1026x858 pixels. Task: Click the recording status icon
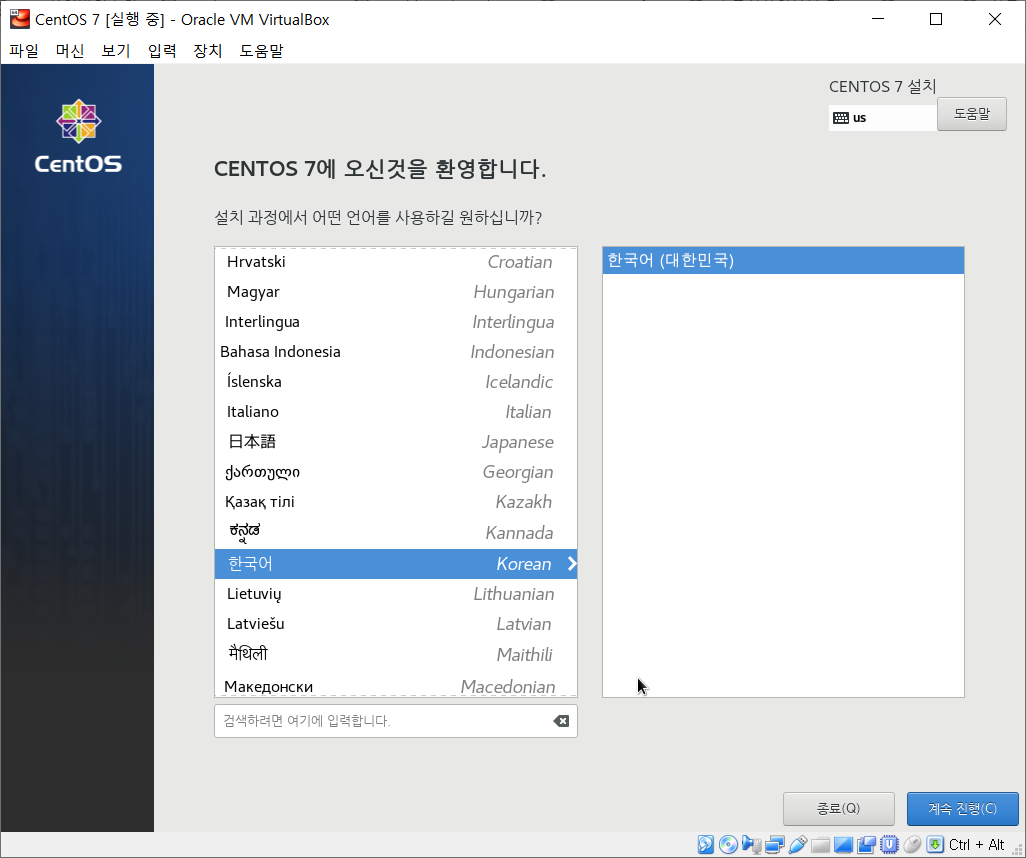[x=866, y=844]
